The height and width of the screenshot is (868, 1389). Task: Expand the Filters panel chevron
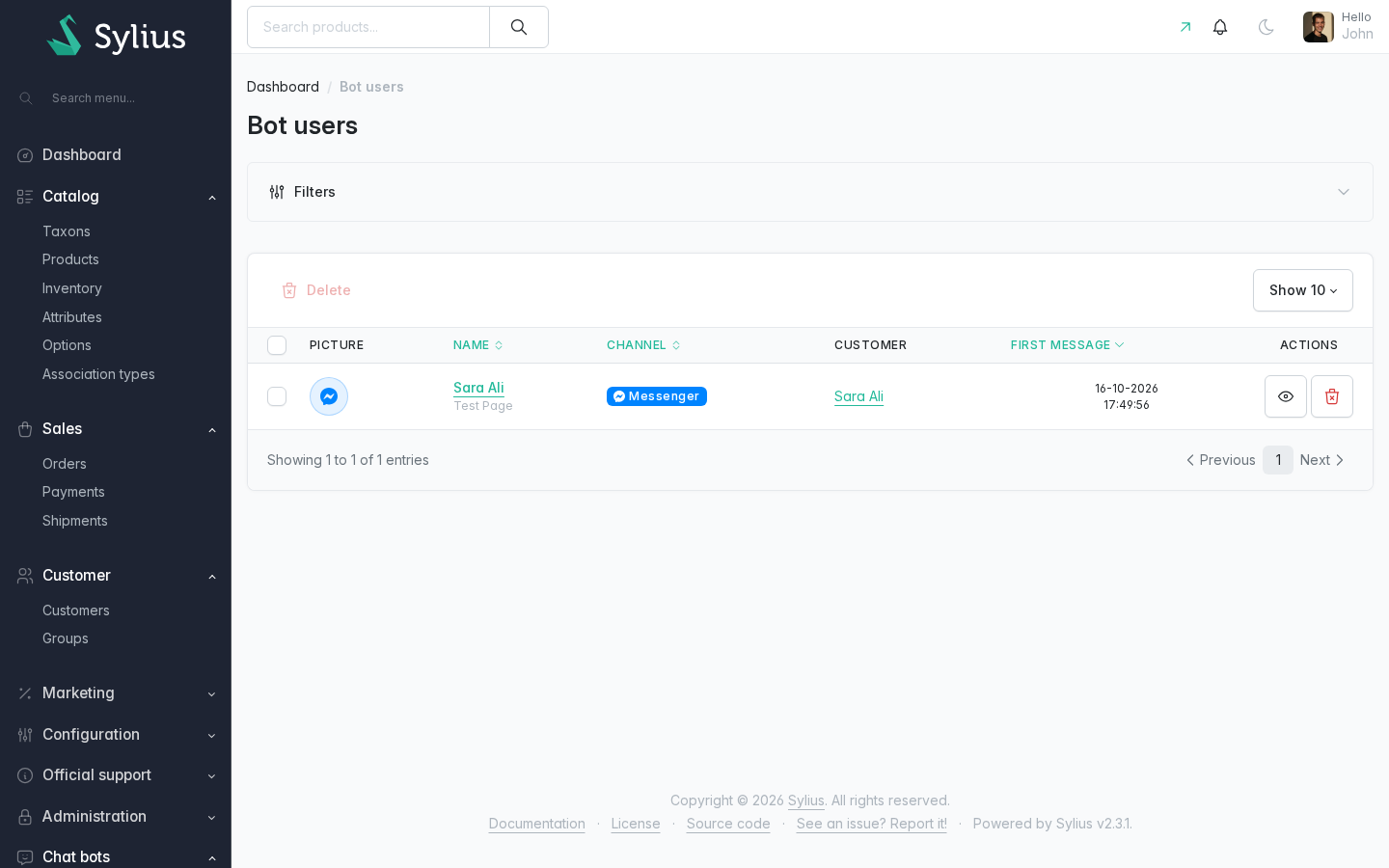point(1344,192)
